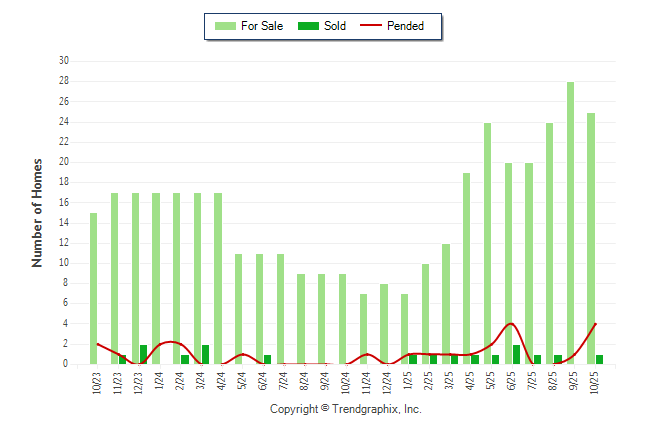
Task: Open the Copyright Trendgraphix, Inc. link
Action: click(345, 409)
